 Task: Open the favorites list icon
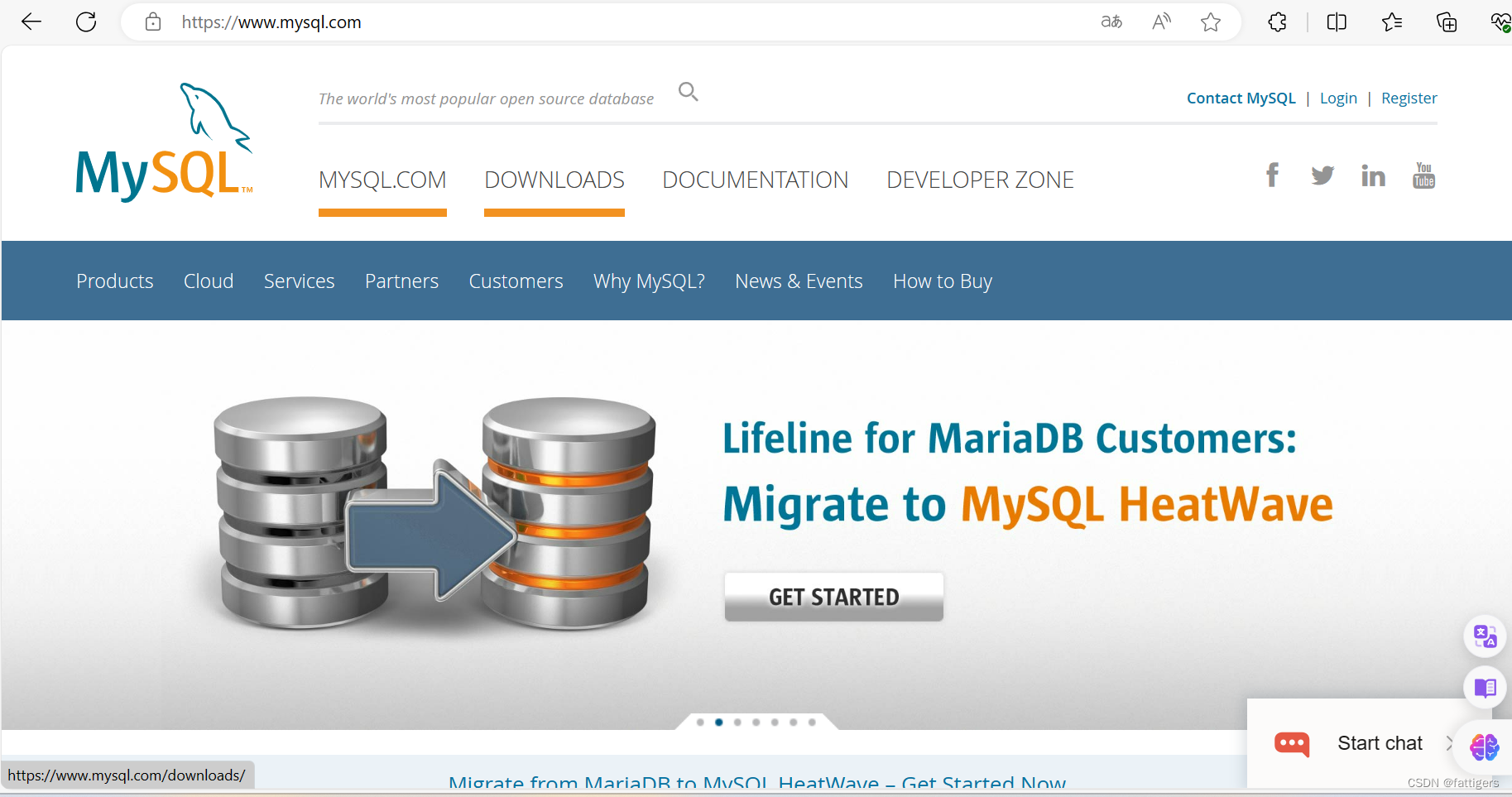pyautogui.click(x=1392, y=22)
